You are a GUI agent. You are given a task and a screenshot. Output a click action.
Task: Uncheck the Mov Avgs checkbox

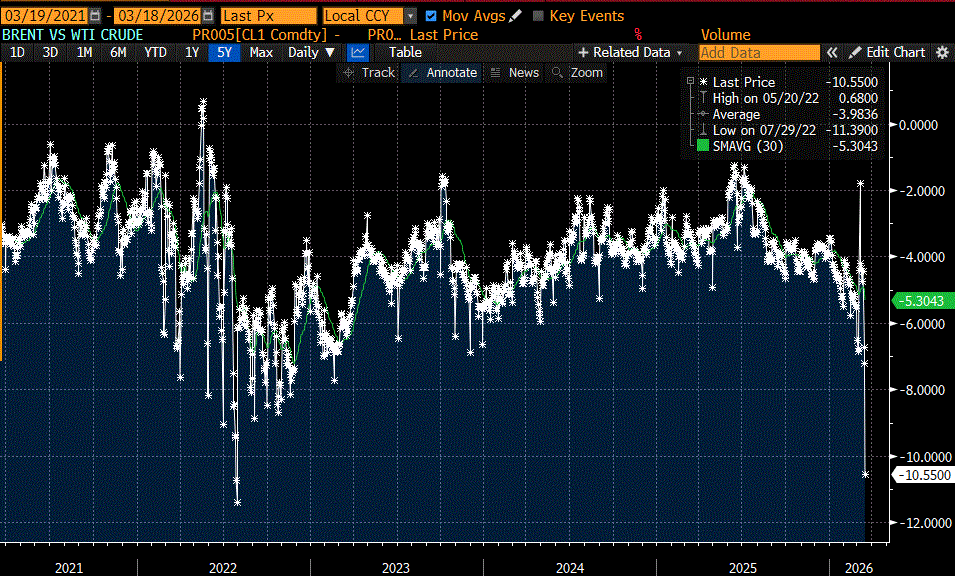[433, 15]
